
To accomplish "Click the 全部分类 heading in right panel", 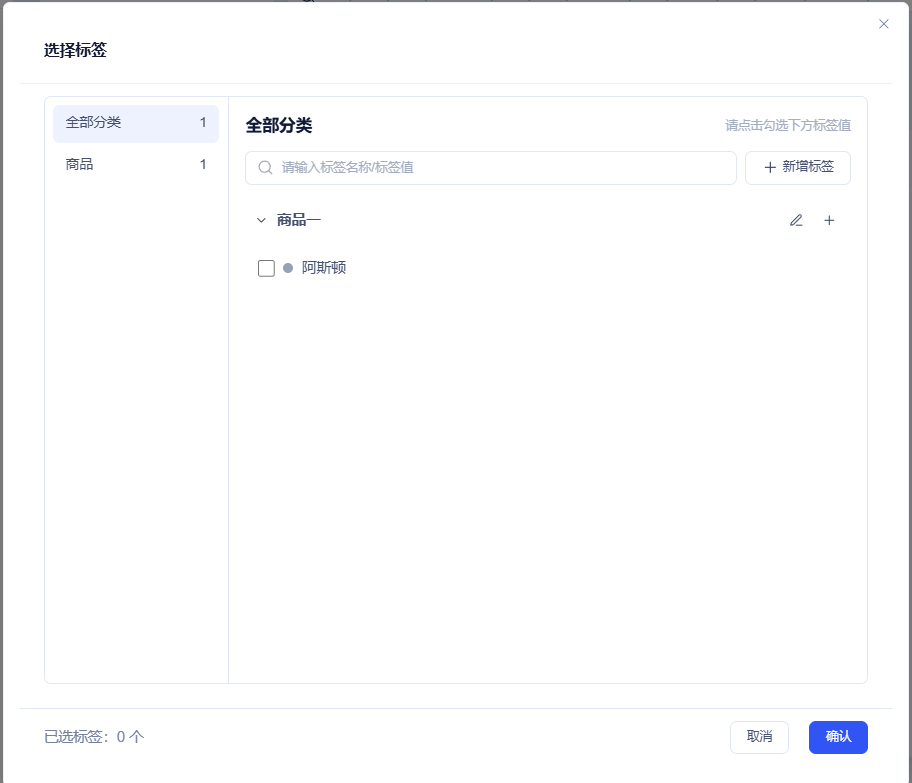I will pos(279,125).
